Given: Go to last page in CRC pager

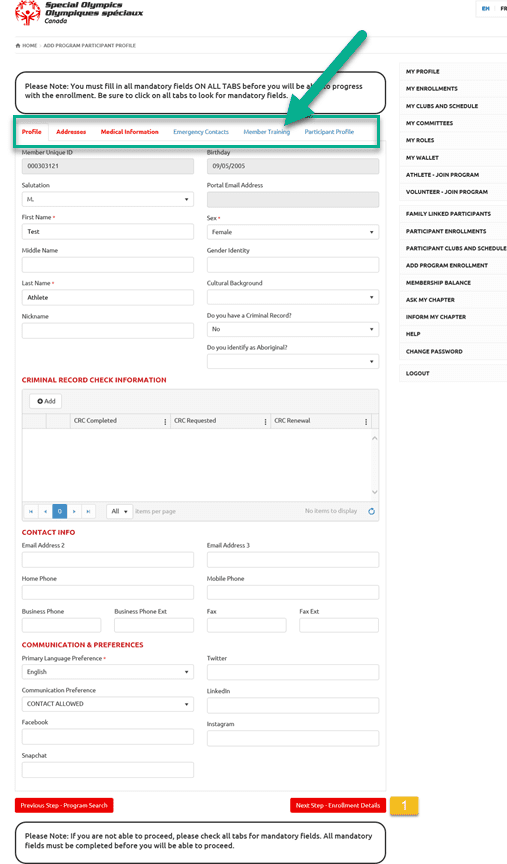Looking at the screenshot, I should click(x=88, y=511).
